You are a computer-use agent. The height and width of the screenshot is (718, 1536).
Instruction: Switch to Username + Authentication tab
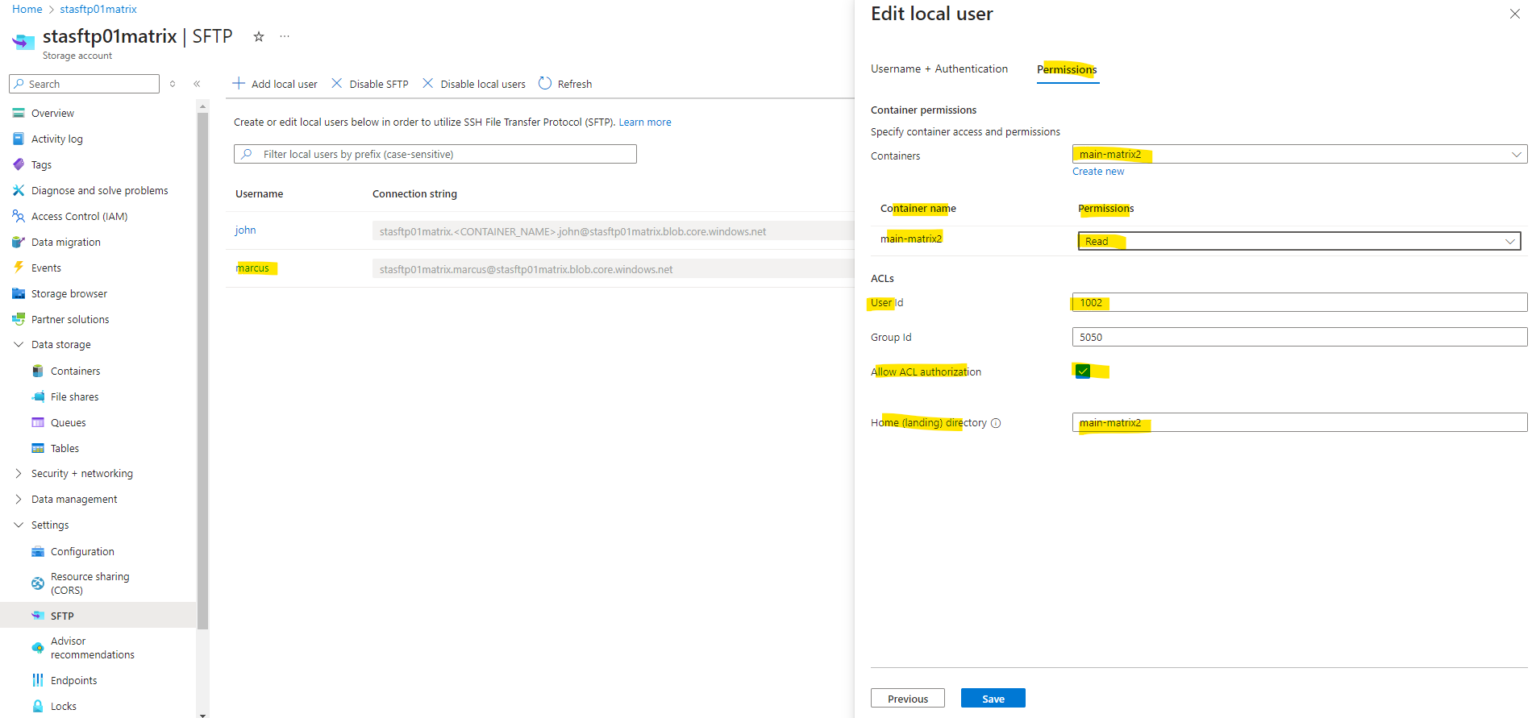click(939, 68)
